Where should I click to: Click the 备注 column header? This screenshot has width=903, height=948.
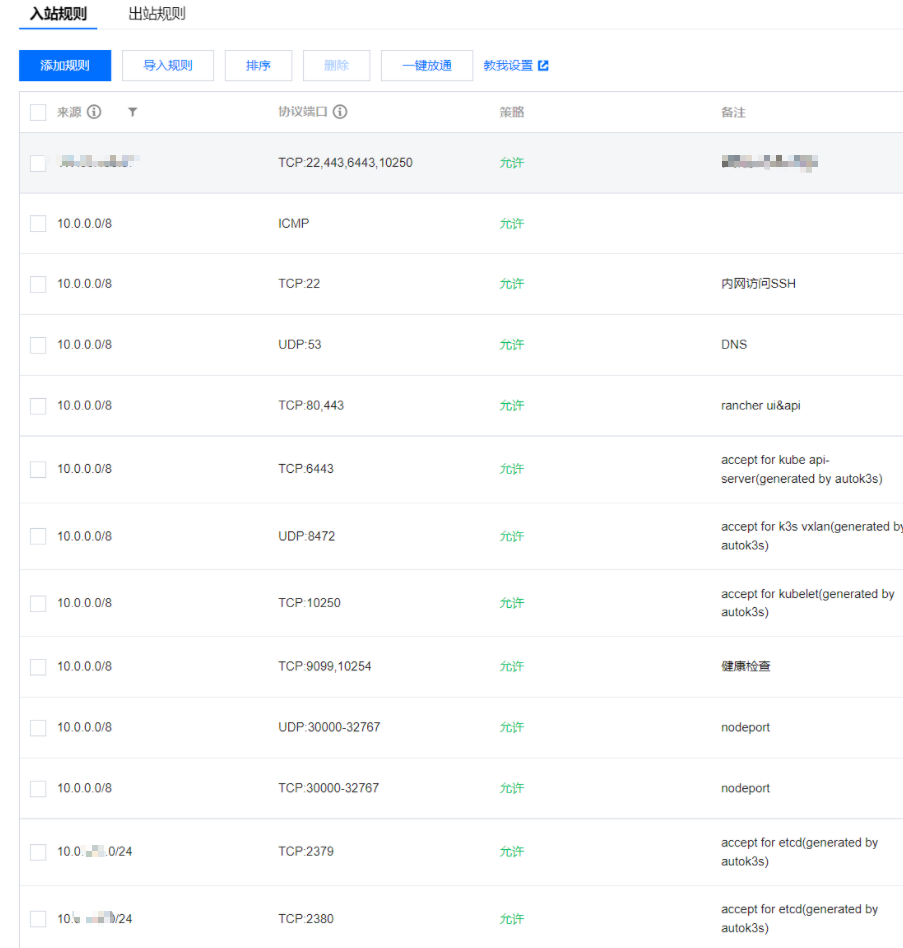tap(733, 112)
